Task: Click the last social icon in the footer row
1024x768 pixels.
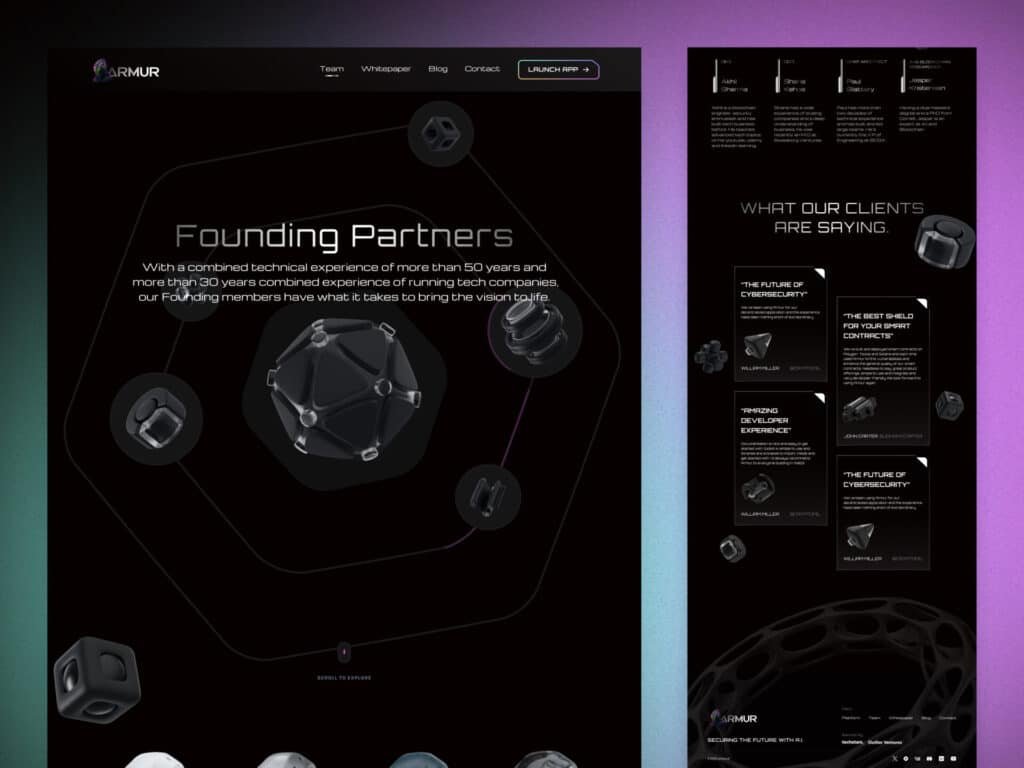Action: pos(953,758)
